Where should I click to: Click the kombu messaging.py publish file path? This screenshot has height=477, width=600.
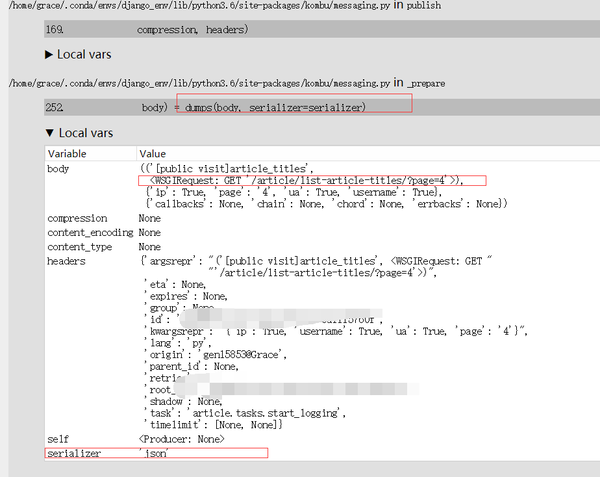199,5
